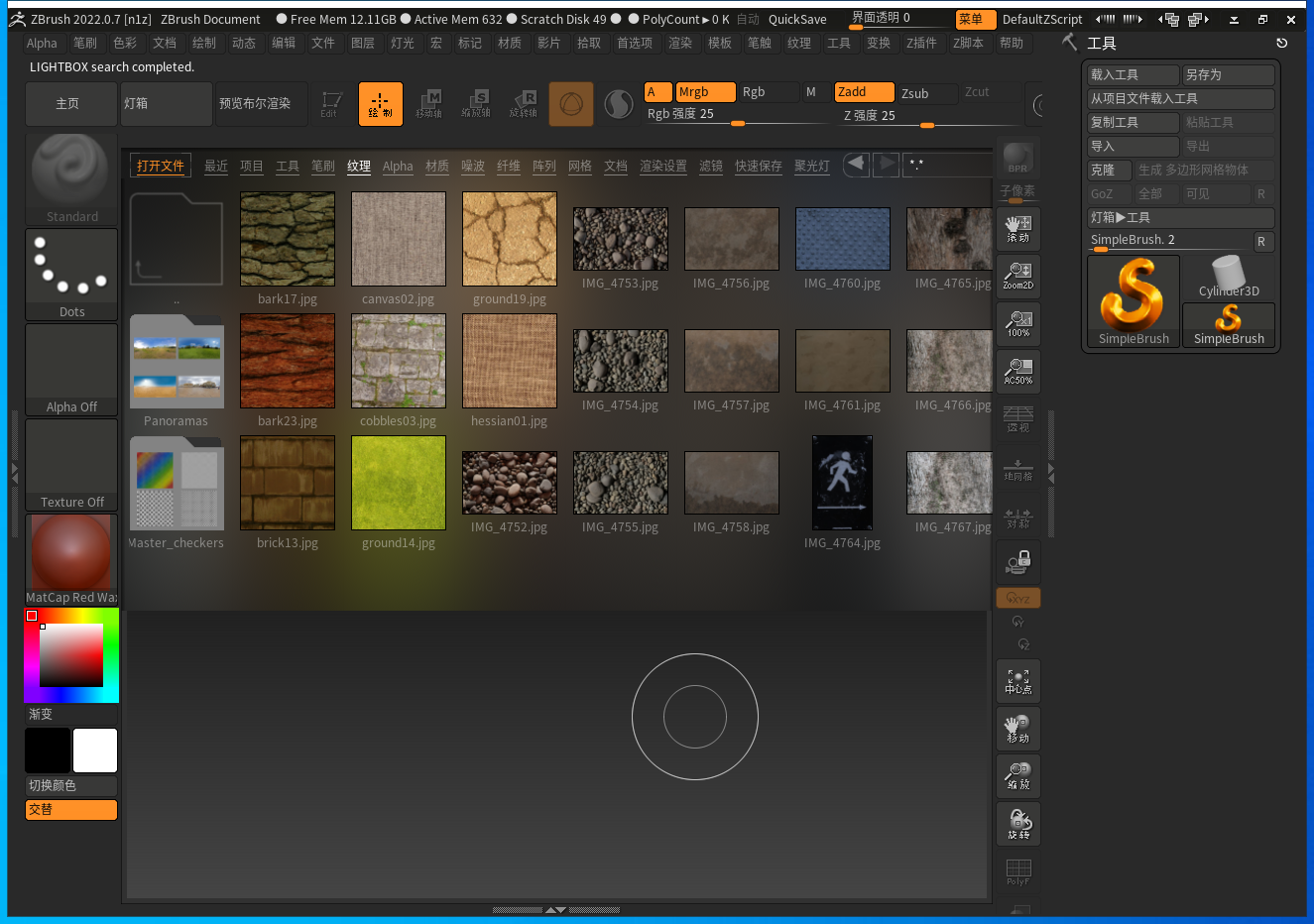Open the Z插件 plugin menu
1314x924 pixels.
pyautogui.click(x=921, y=43)
